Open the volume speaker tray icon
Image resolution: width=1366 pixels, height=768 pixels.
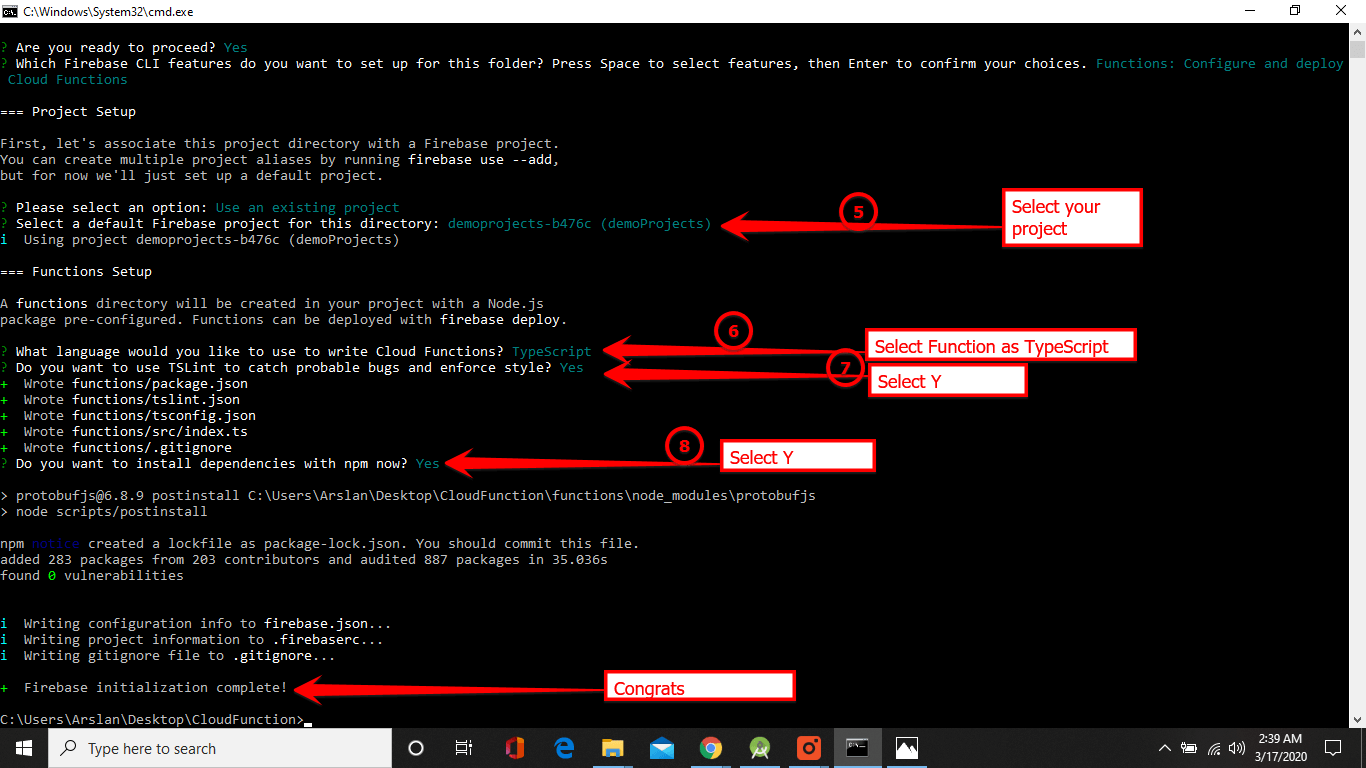tap(1237, 748)
